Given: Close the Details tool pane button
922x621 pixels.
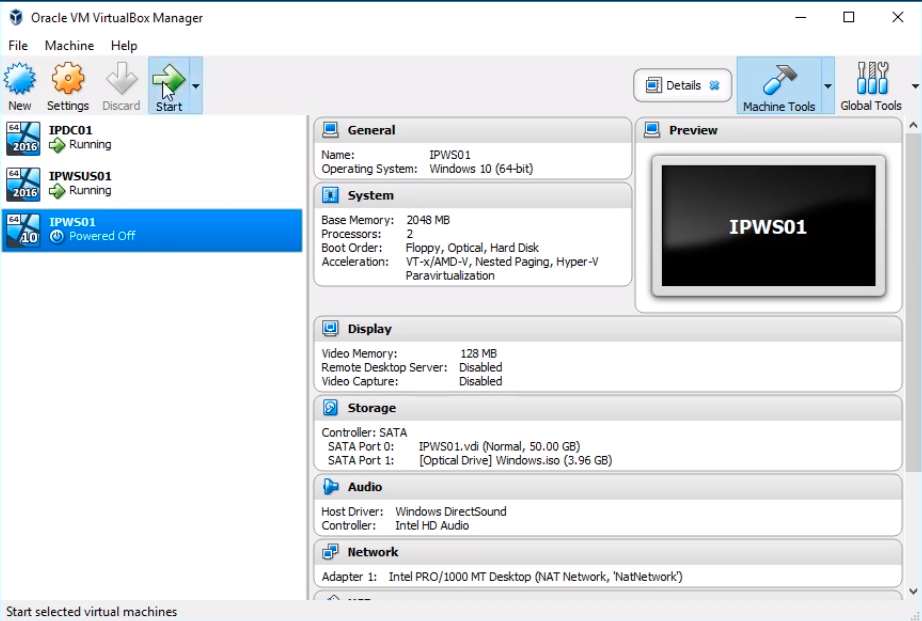Looking at the screenshot, I should (714, 86).
